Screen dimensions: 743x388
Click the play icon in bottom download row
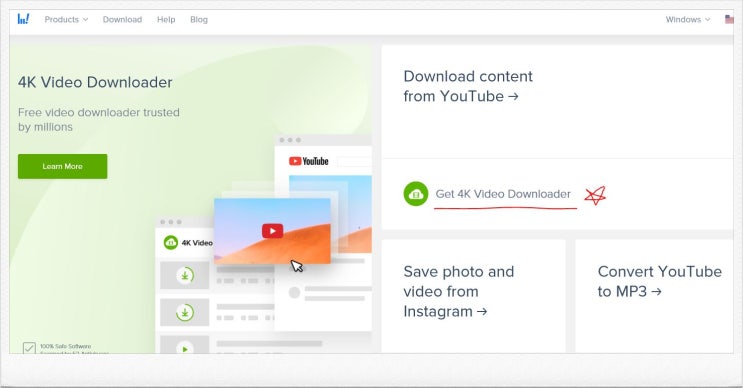(x=185, y=349)
